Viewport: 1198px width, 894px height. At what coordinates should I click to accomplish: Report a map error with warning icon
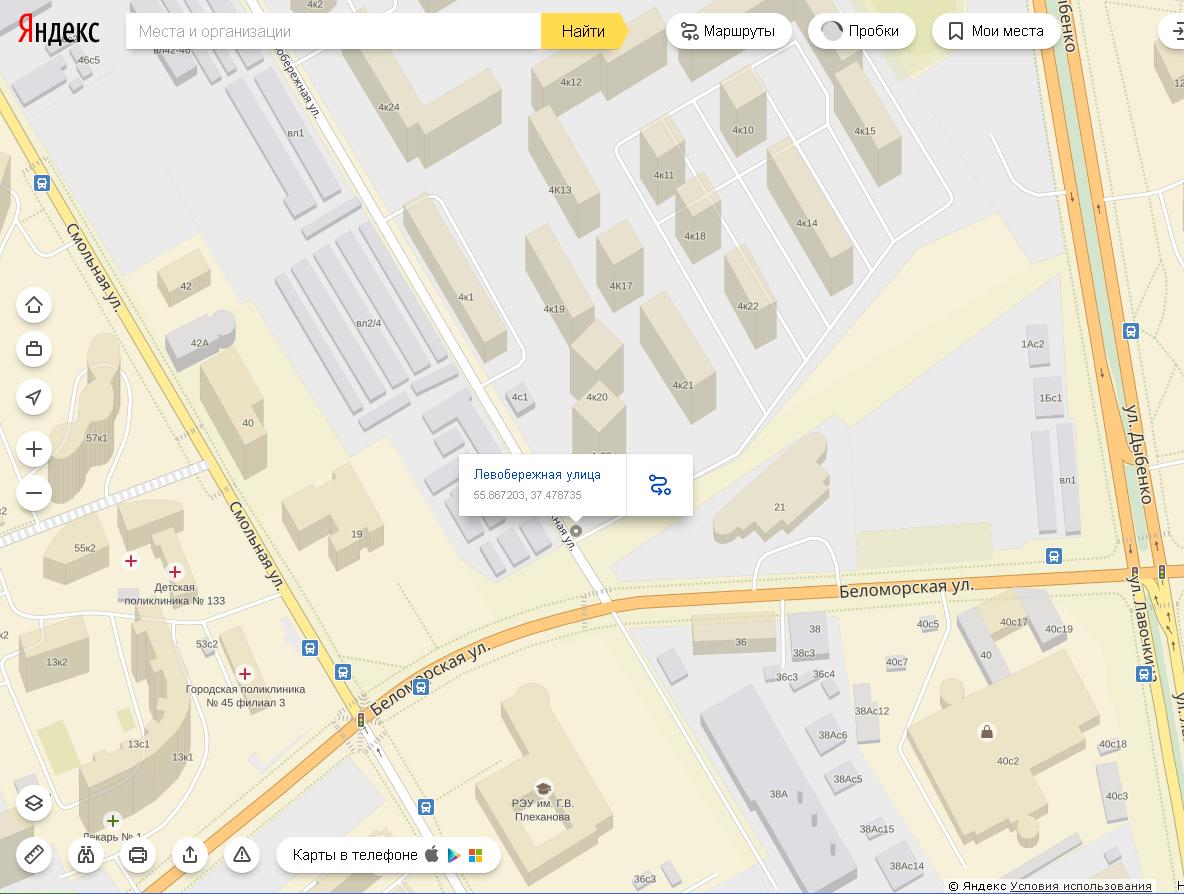point(242,855)
